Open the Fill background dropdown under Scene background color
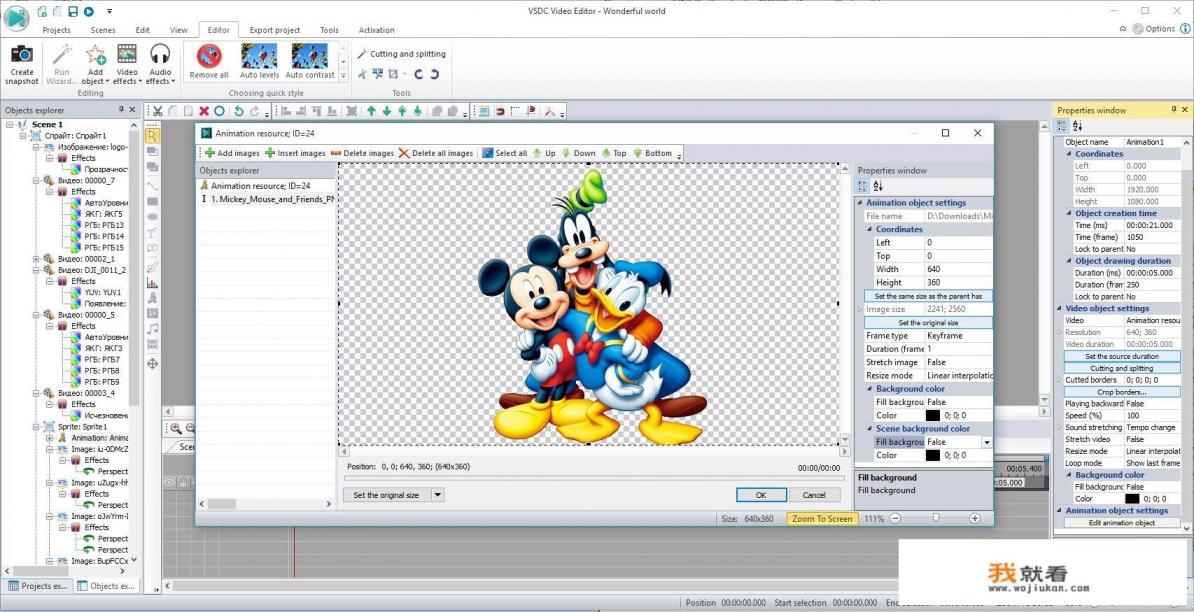Screen dimensions: 1194x612 pos(987,442)
